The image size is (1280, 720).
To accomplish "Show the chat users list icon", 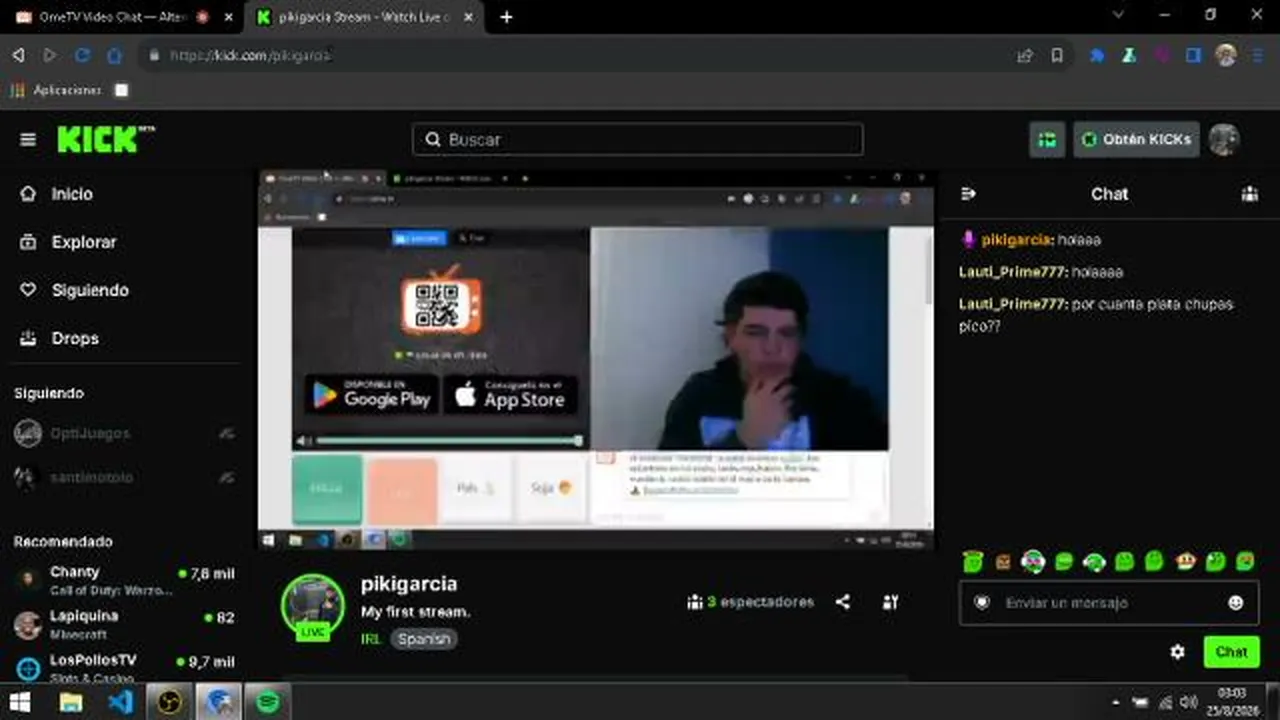I will click(1250, 194).
